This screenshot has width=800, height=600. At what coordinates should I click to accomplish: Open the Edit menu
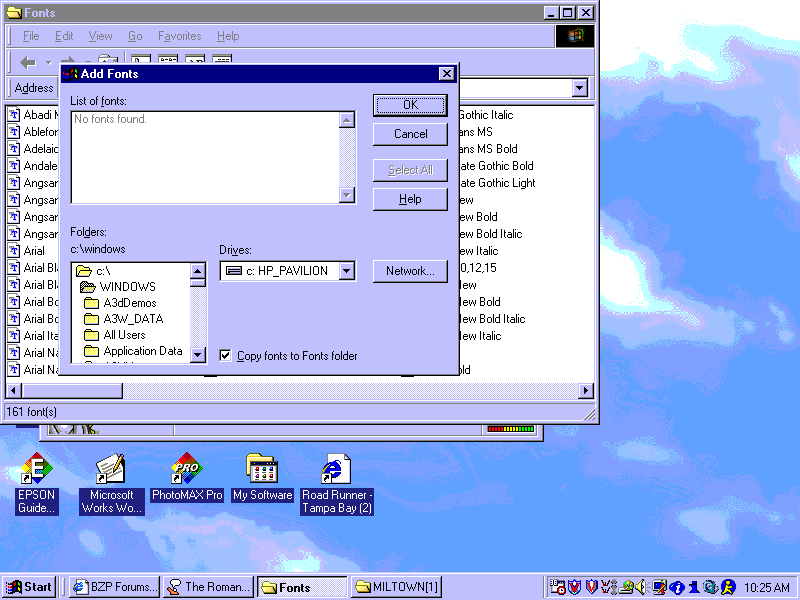tap(64, 36)
